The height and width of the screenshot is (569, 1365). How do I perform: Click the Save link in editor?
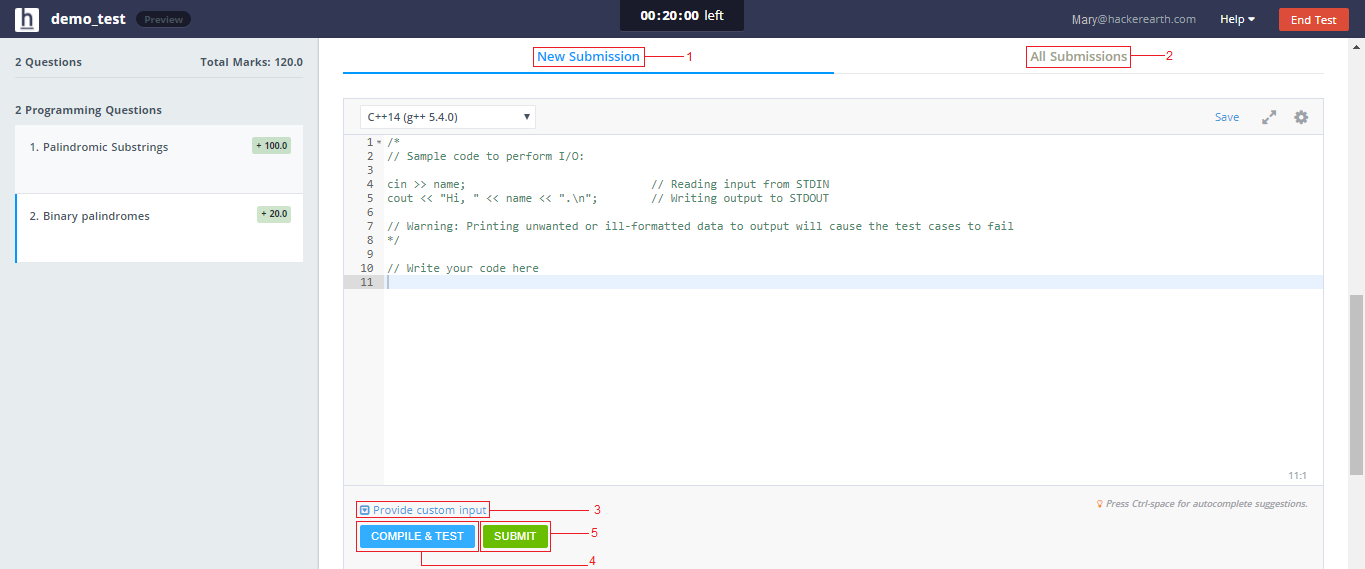[x=1226, y=117]
